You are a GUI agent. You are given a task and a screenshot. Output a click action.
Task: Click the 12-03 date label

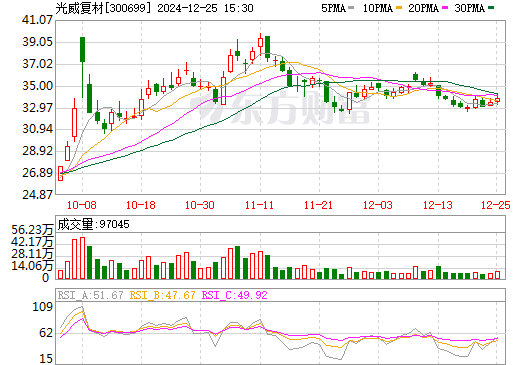tap(378, 205)
